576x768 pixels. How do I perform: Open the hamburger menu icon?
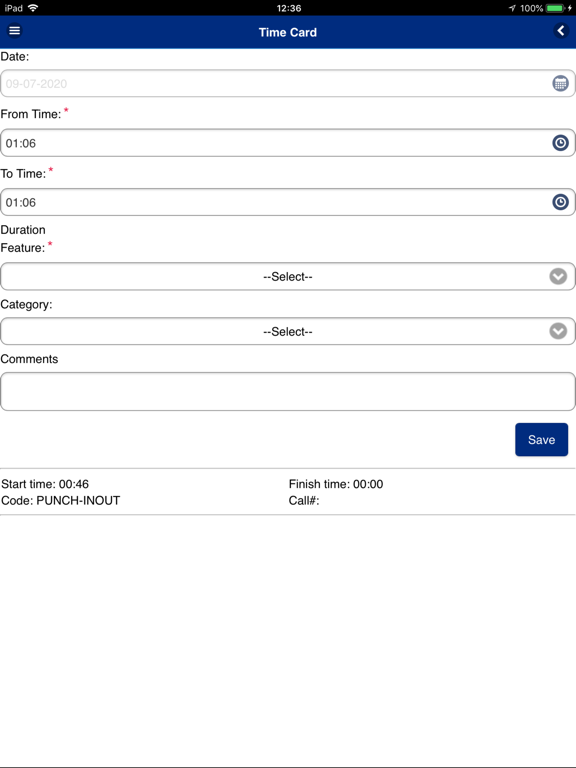click(x=15, y=31)
